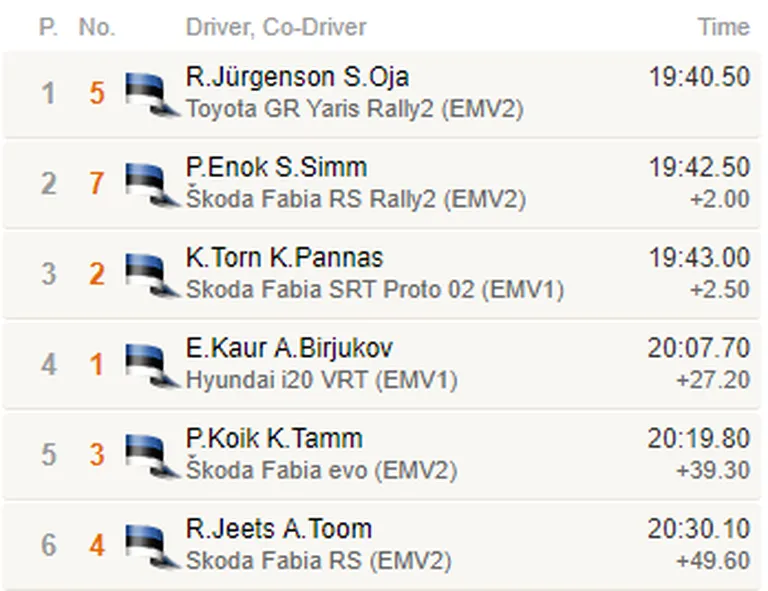
Task: Select the R.Jürgenson S.Oja driver names
Action: tap(297, 78)
